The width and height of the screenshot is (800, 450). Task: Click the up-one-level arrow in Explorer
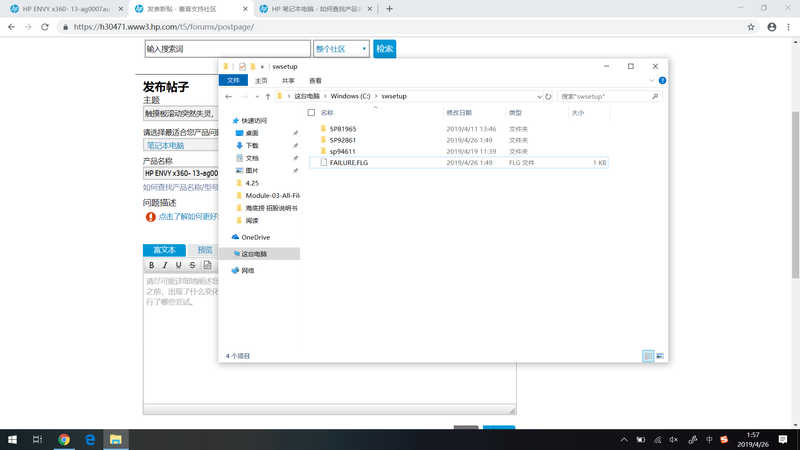[268, 97]
